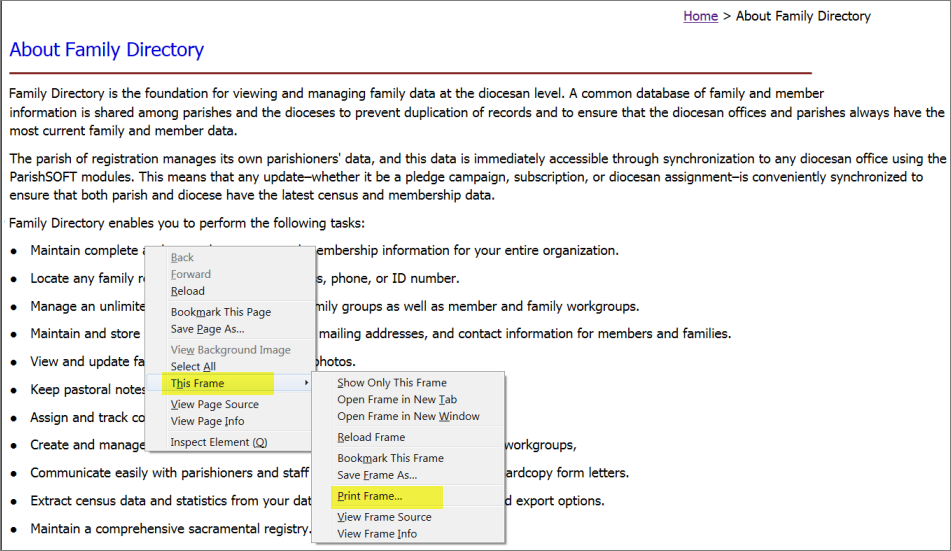Select Reload from the context menu
951x551 pixels.
coord(187,291)
